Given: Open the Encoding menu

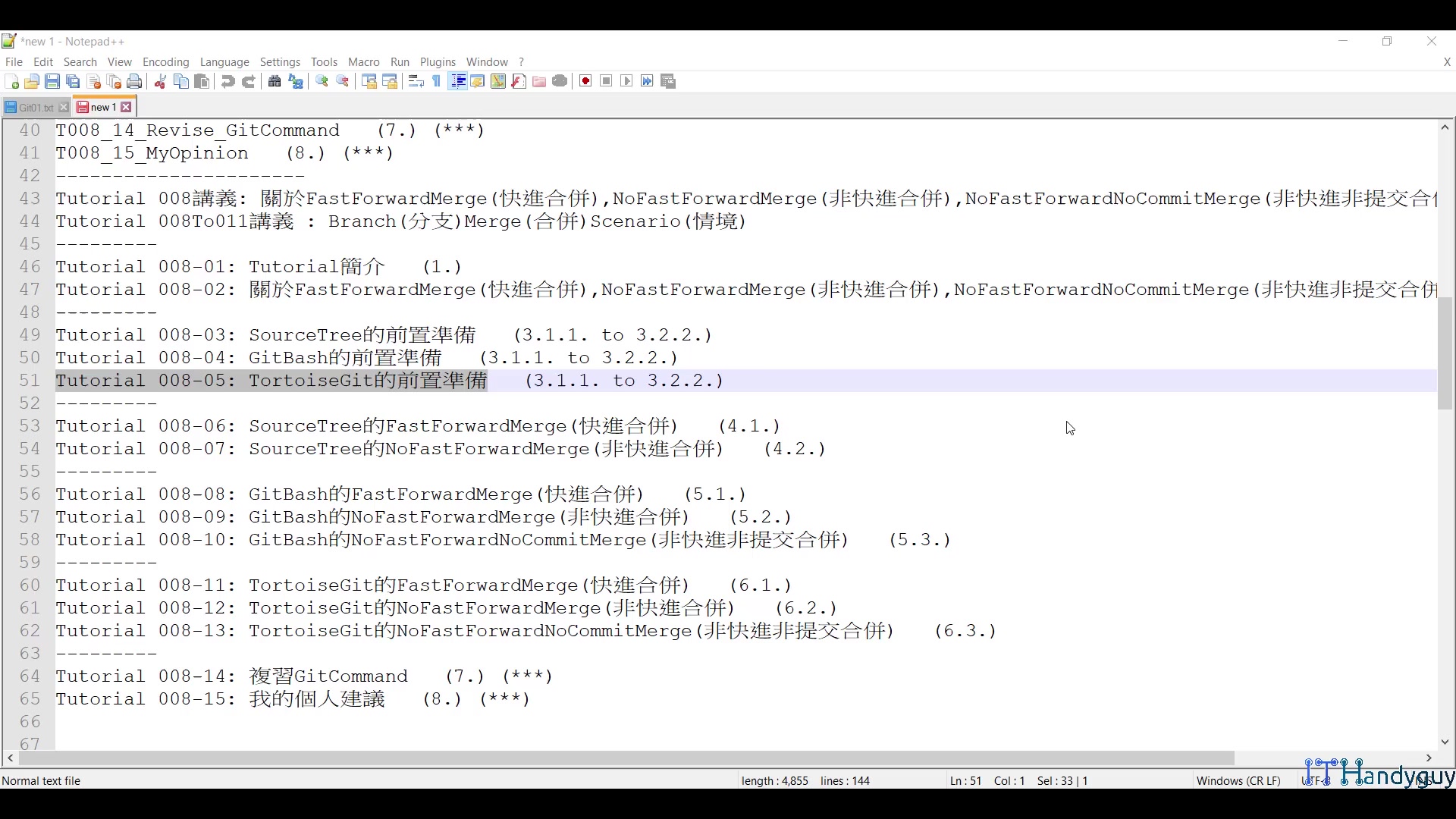Looking at the screenshot, I should click(x=165, y=62).
